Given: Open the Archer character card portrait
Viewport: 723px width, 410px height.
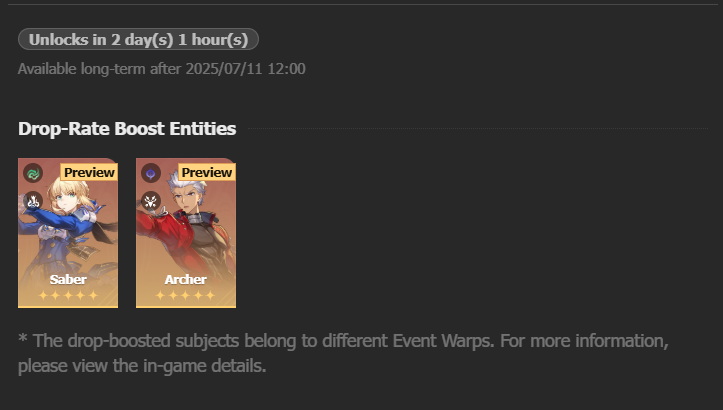Looking at the screenshot, I should click(186, 233).
